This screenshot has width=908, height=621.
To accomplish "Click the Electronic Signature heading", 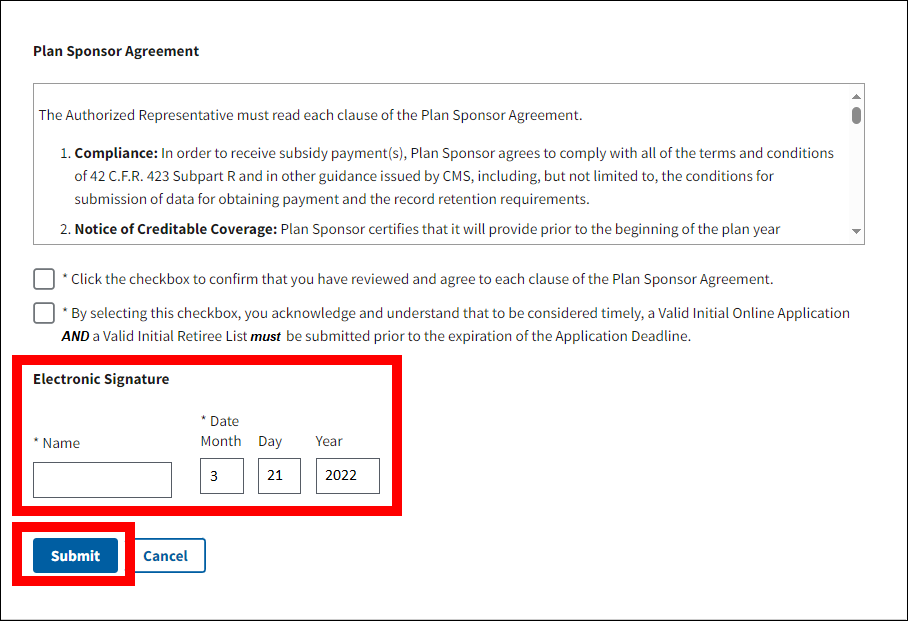I will pos(101,379).
